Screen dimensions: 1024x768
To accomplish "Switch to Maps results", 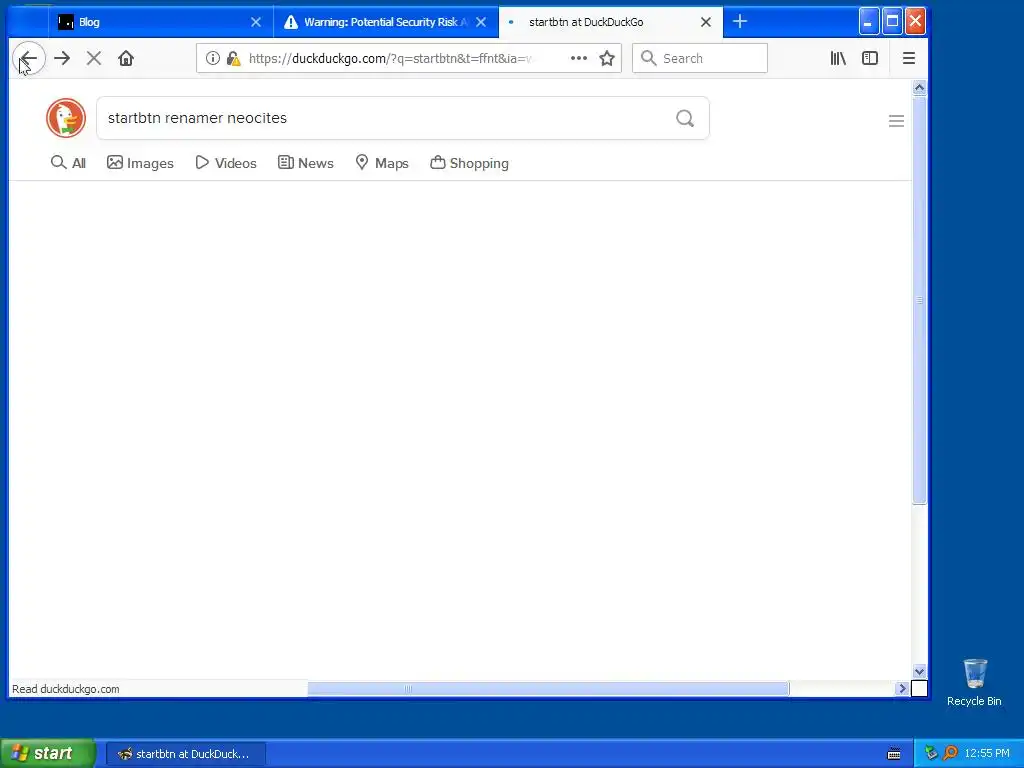I will click(x=382, y=163).
